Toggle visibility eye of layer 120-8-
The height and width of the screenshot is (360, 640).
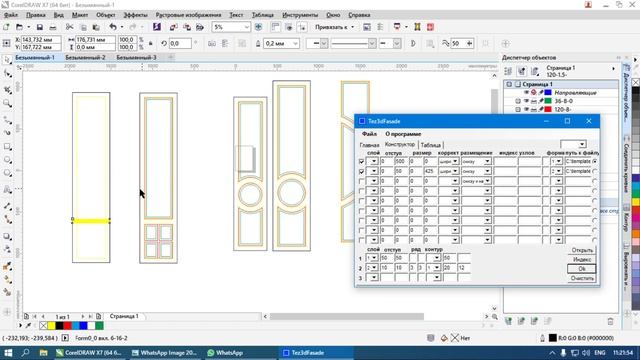click(x=527, y=109)
